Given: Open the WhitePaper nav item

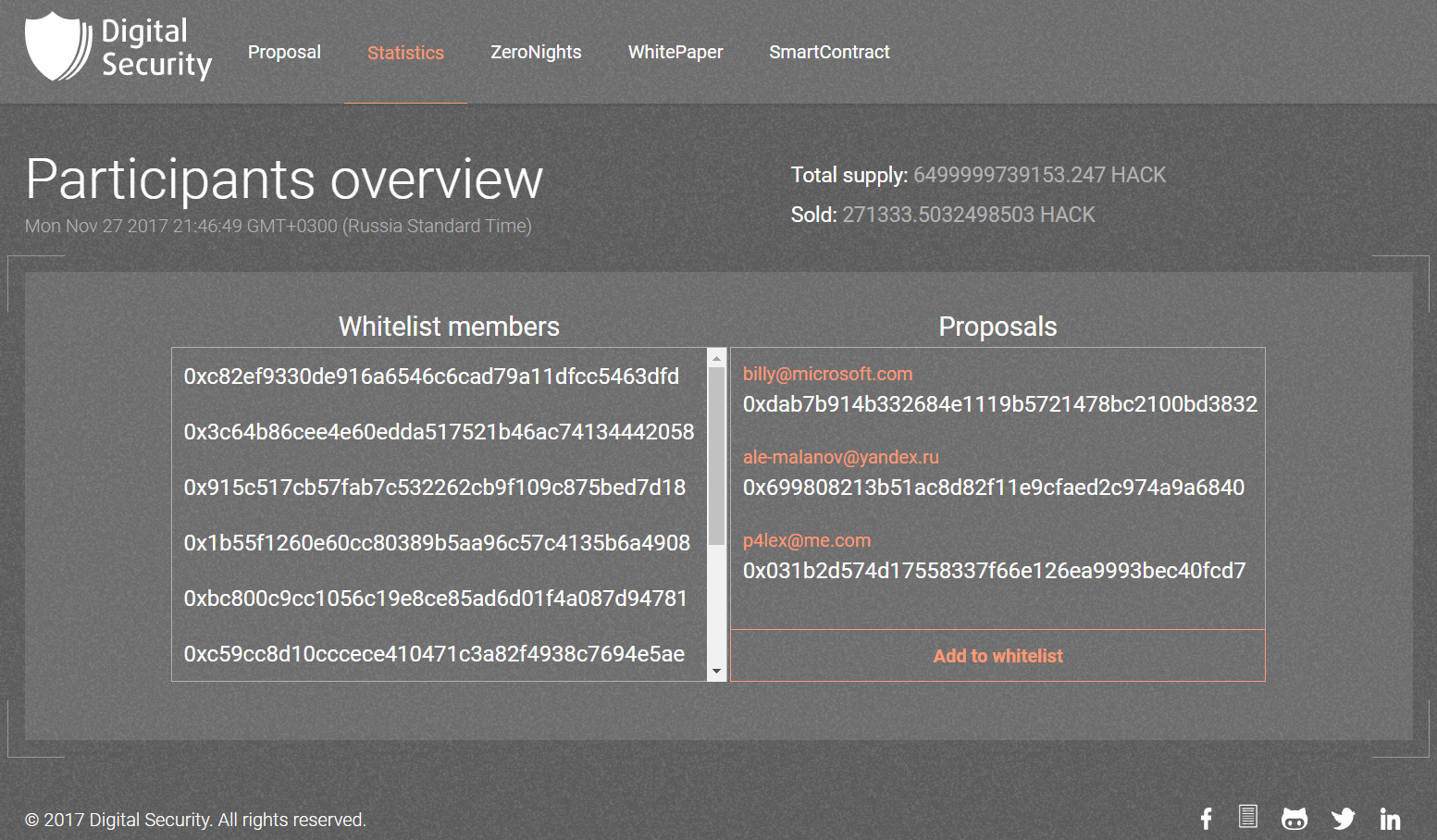Looking at the screenshot, I should click(x=675, y=52).
